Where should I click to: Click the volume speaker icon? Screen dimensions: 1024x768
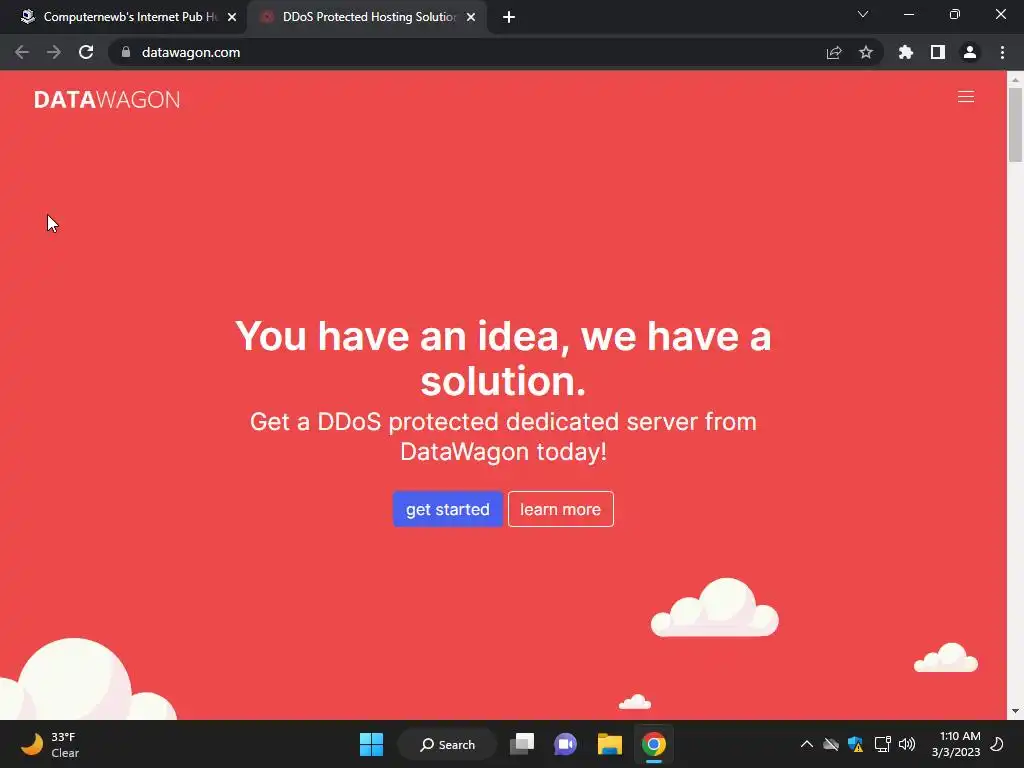tap(906, 744)
